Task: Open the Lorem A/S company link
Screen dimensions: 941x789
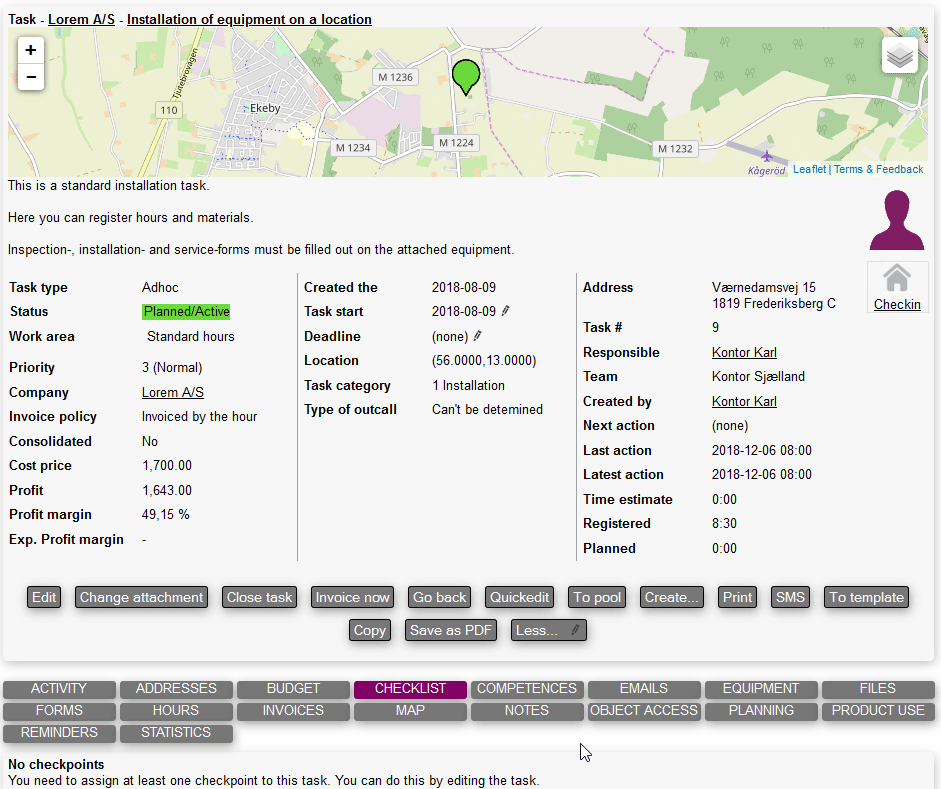Action: [172, 393]
